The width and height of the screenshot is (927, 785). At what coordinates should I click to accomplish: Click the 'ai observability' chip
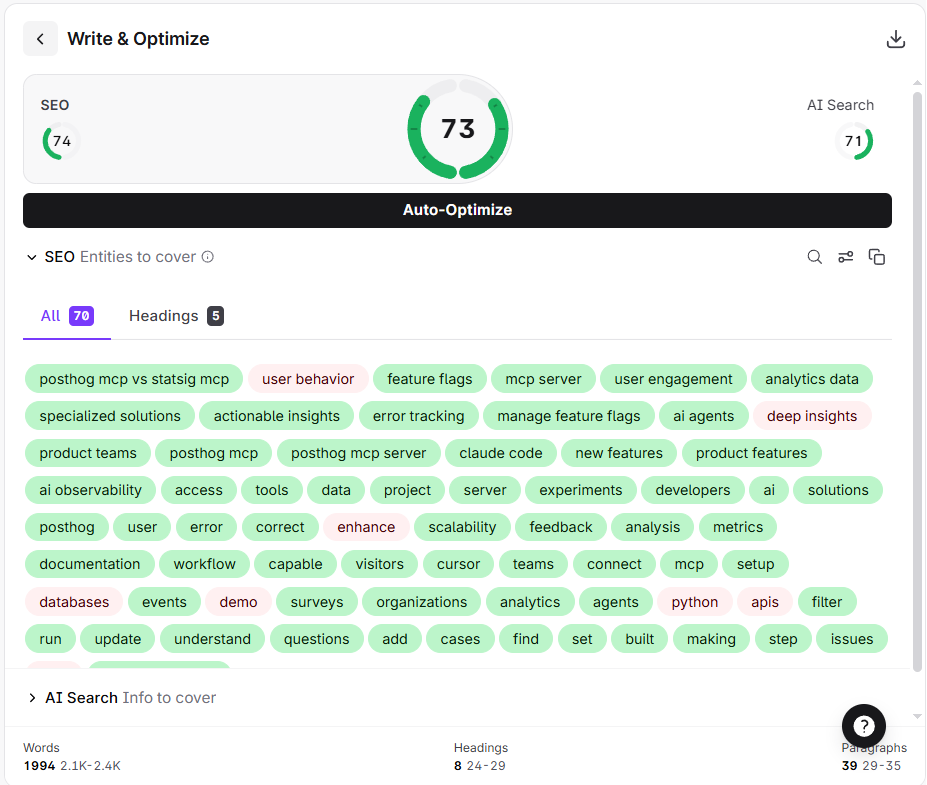90,490
